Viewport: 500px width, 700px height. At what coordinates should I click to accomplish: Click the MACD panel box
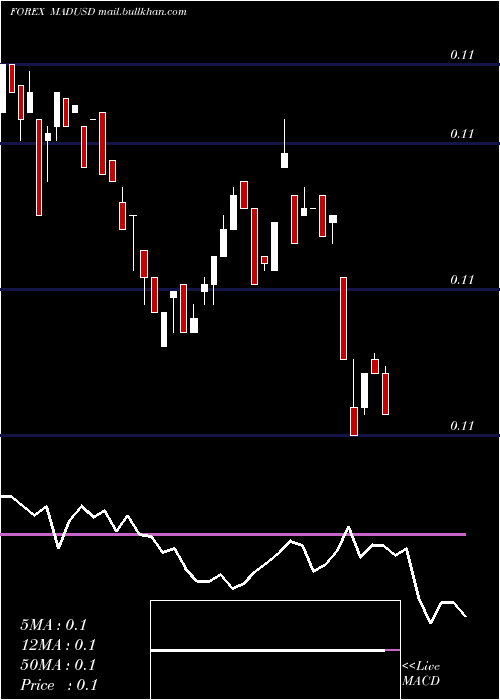275,650
